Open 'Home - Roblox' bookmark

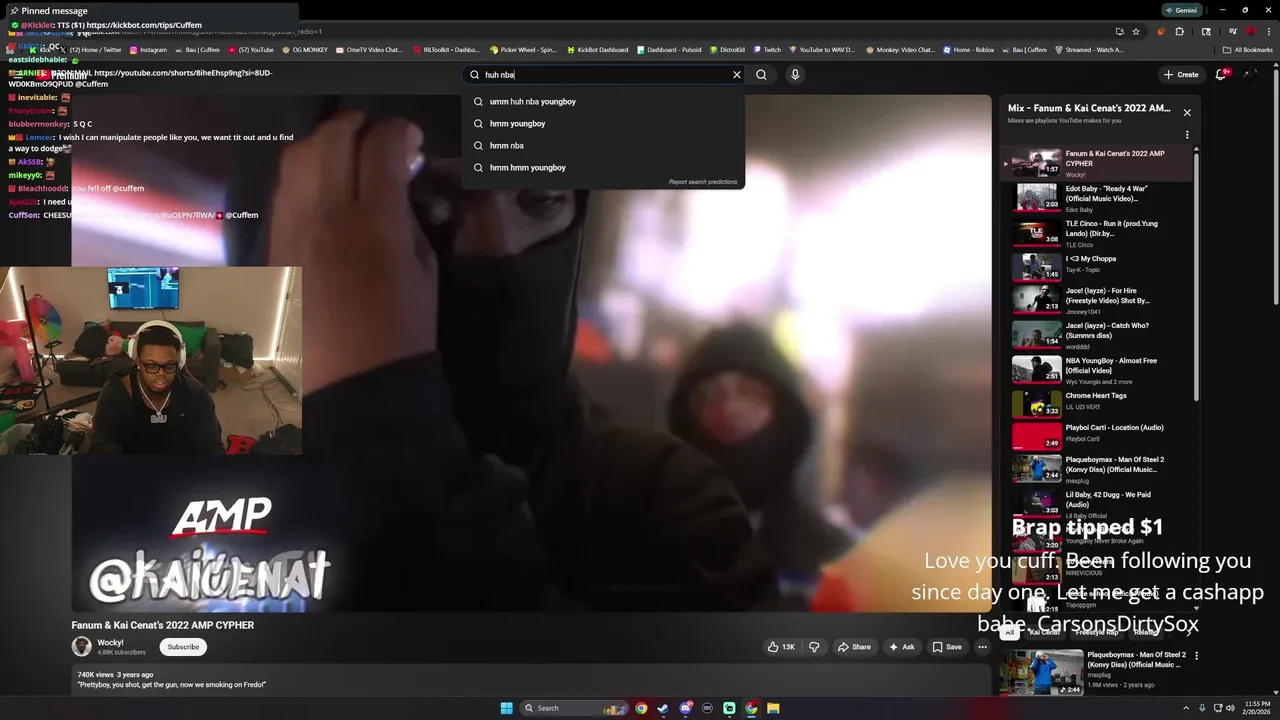969,50
